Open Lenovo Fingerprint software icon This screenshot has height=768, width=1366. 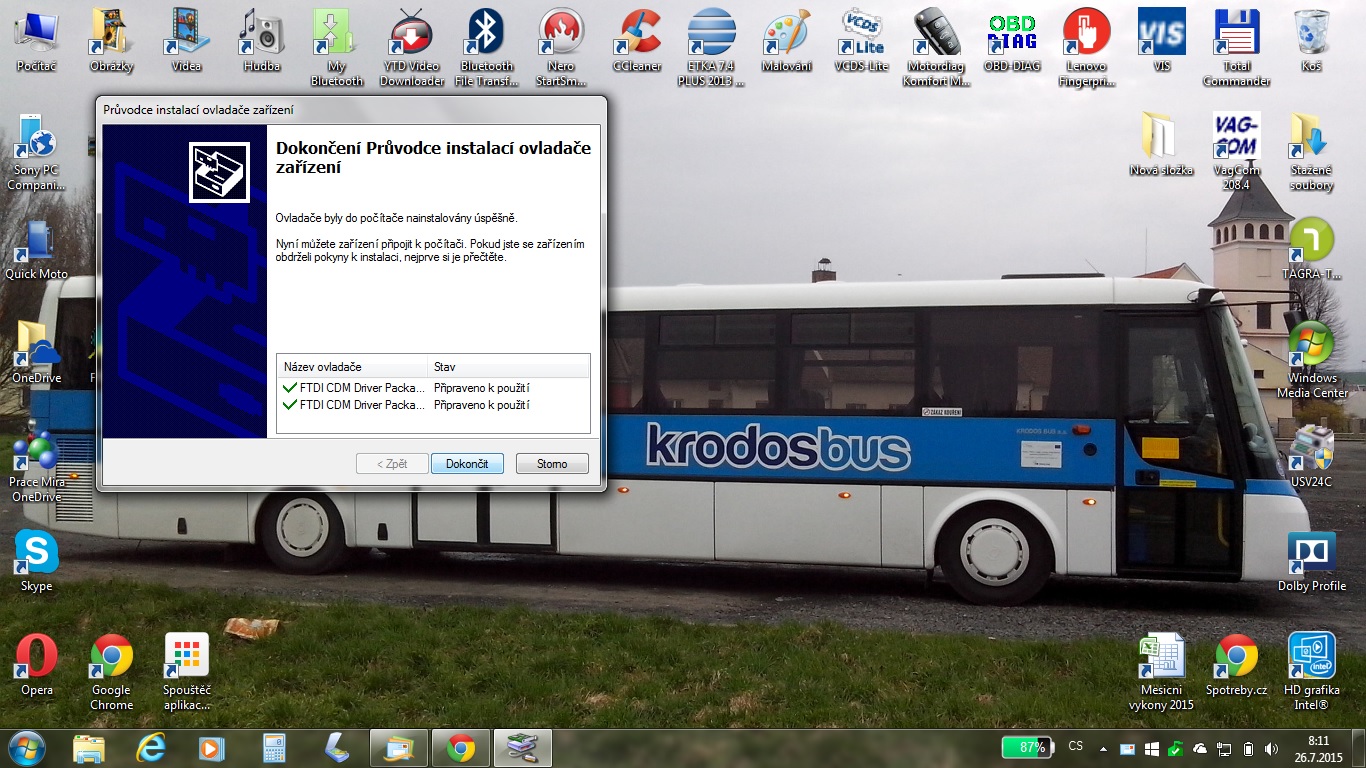pyautogui.click(x=1086, y=48)
